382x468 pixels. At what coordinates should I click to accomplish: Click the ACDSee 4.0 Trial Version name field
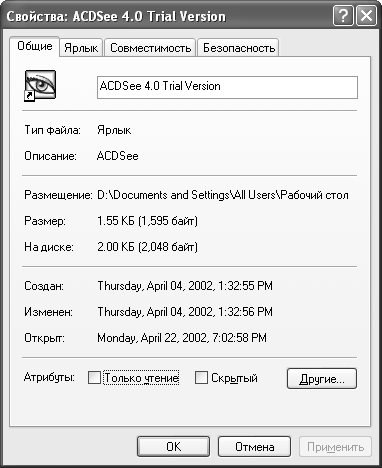227,87
